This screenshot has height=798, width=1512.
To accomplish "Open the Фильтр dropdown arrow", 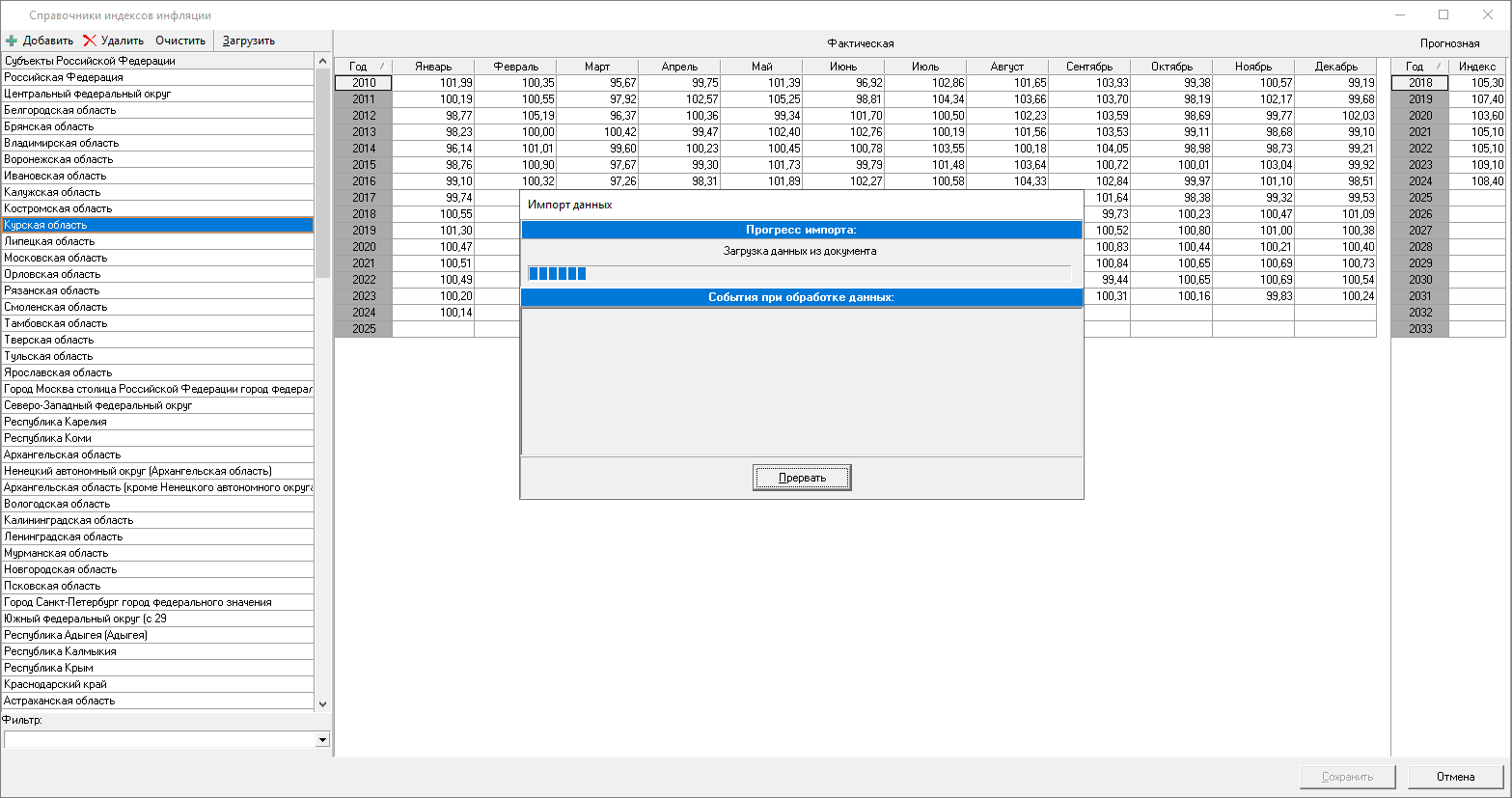I will 322,740.
